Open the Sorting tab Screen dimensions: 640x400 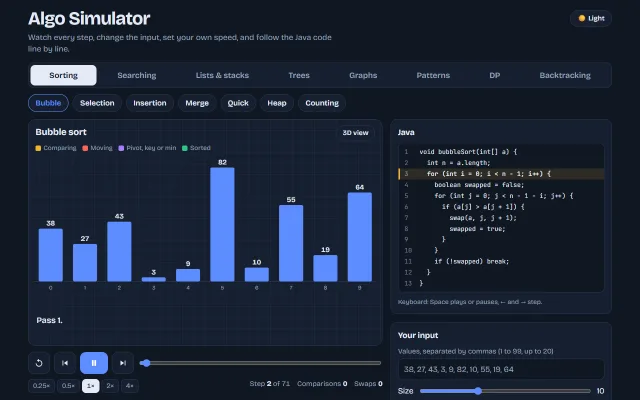pos(63,75)
